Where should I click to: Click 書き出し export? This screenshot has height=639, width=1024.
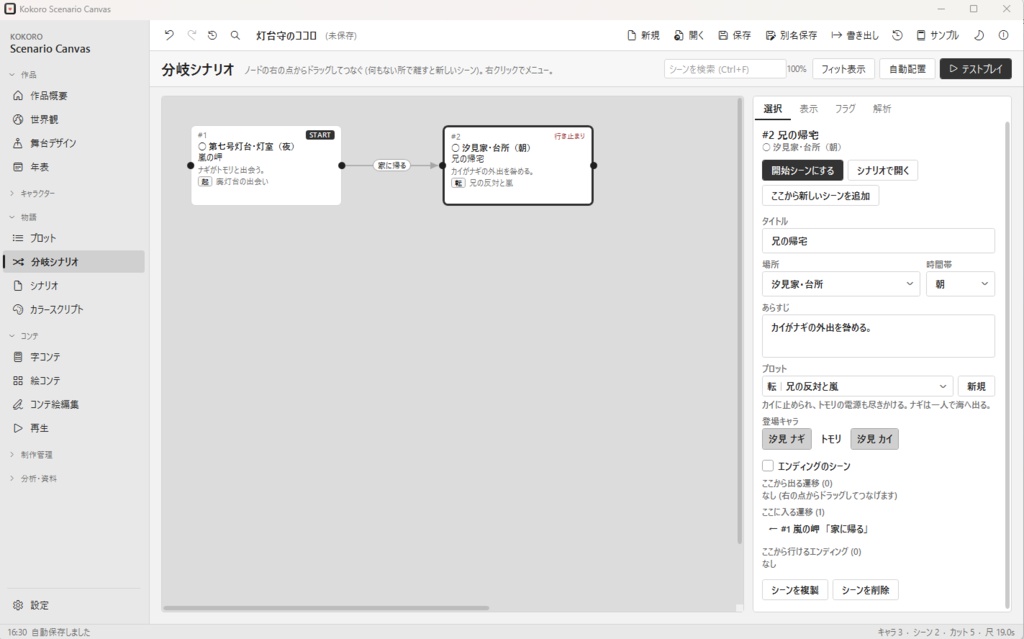855,35
